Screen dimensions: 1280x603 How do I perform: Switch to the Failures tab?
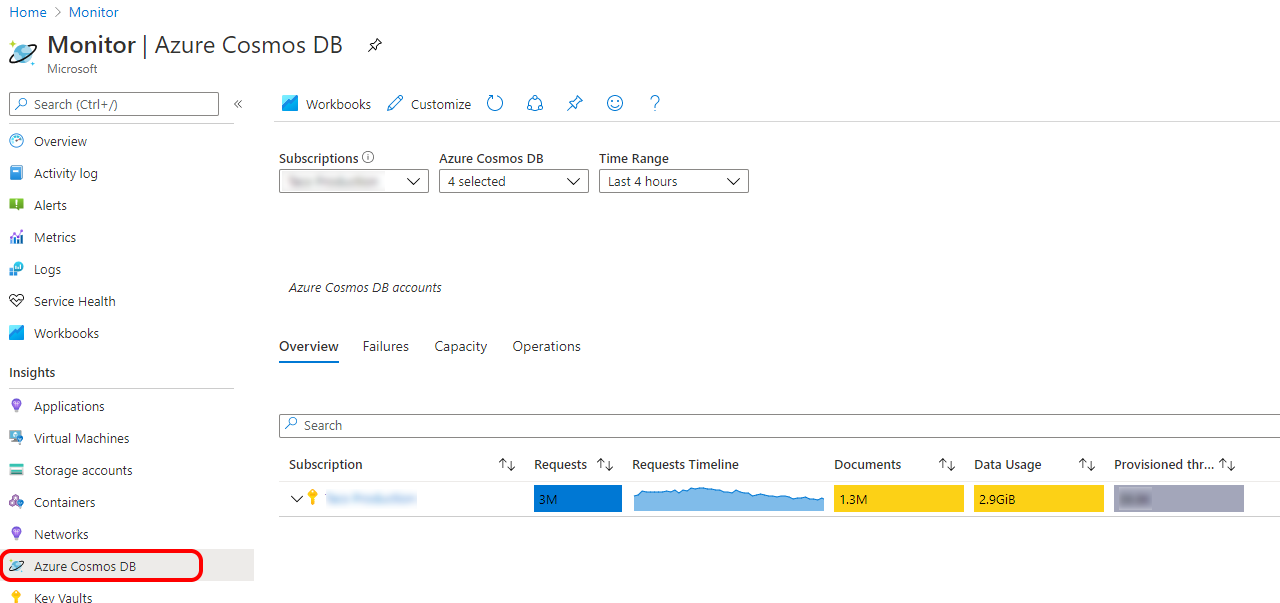pos(385,346)
